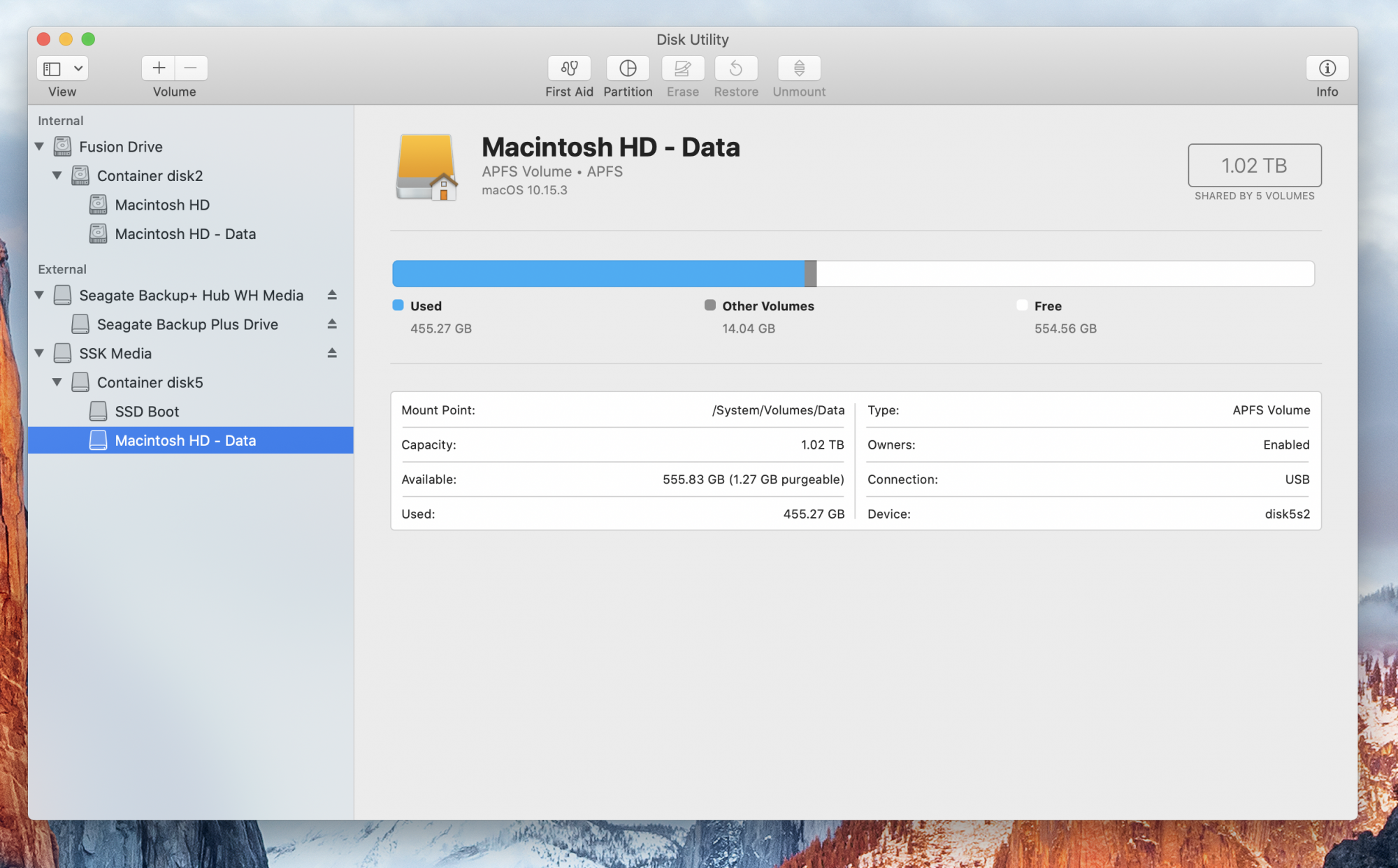Eject the SSK Media disk

(x=332, y=353)
